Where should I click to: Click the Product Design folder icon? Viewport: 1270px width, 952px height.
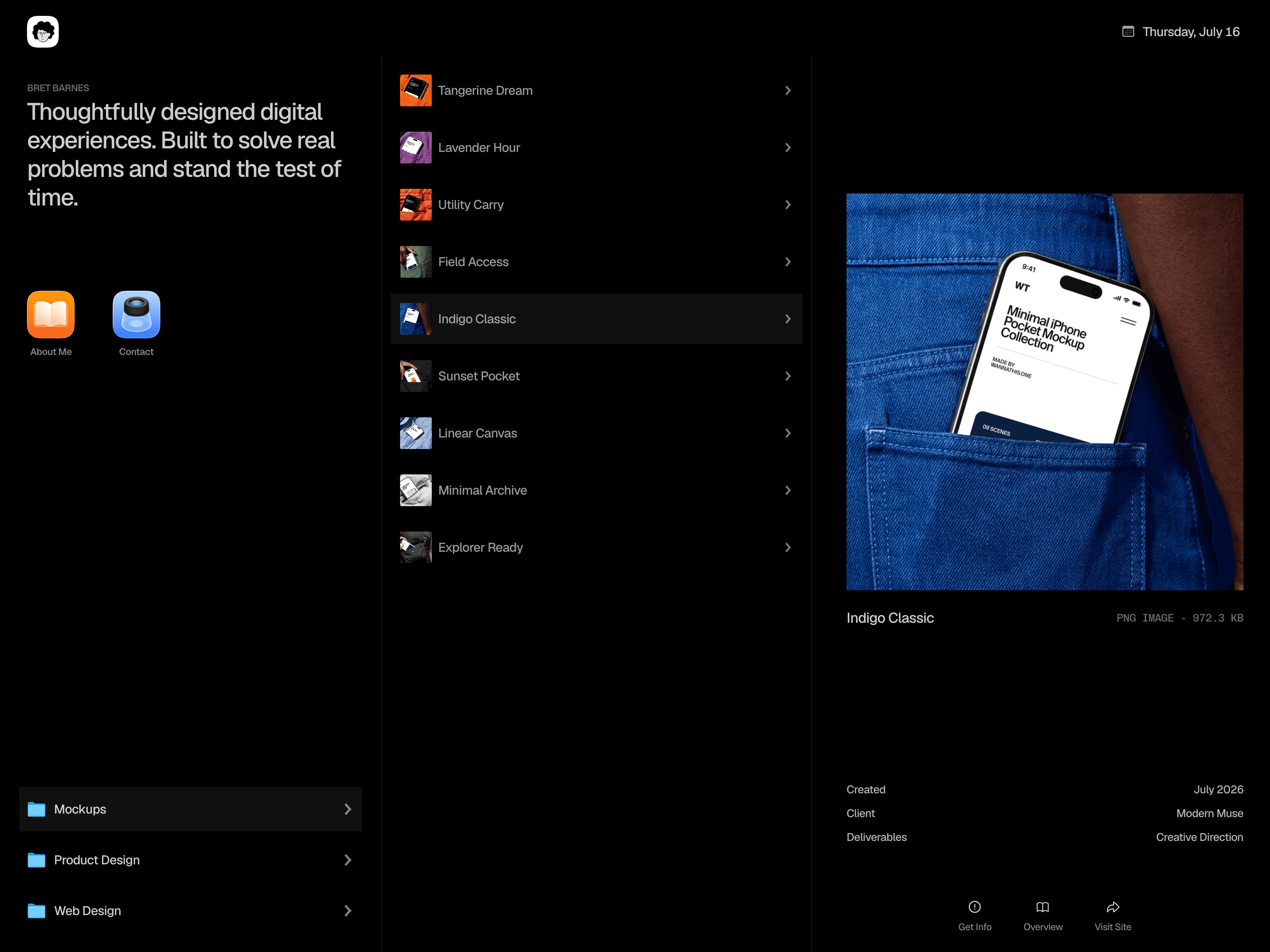37,860
